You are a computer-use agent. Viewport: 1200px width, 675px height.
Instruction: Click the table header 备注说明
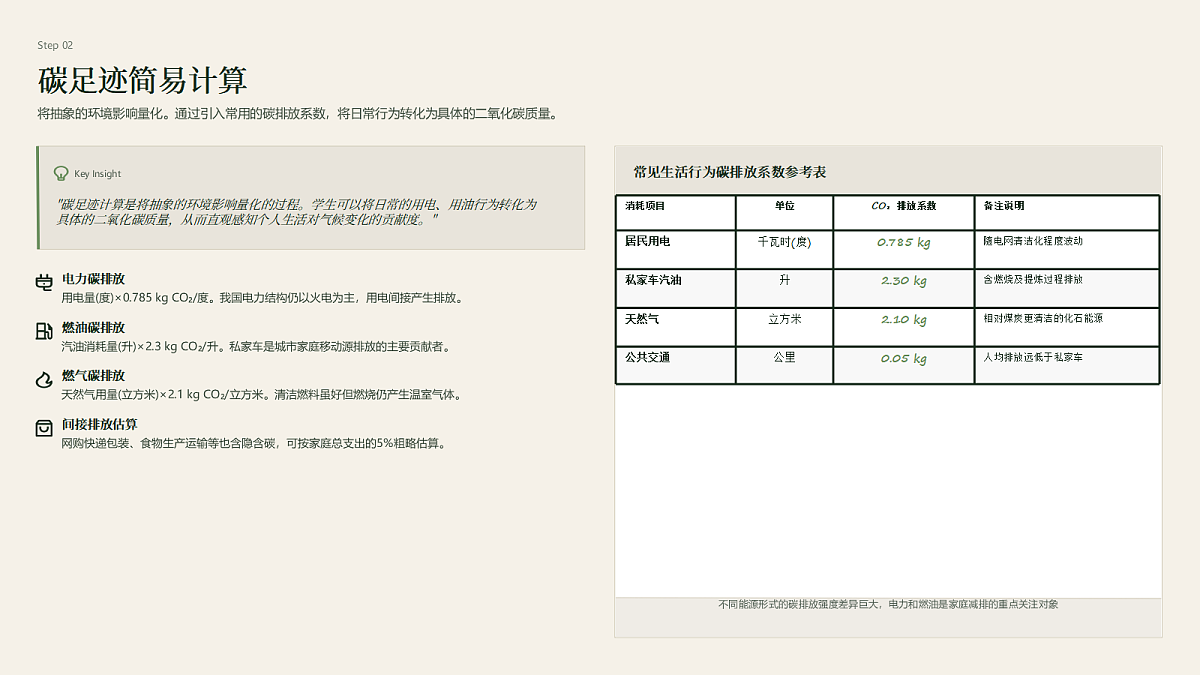point(1004,206)
